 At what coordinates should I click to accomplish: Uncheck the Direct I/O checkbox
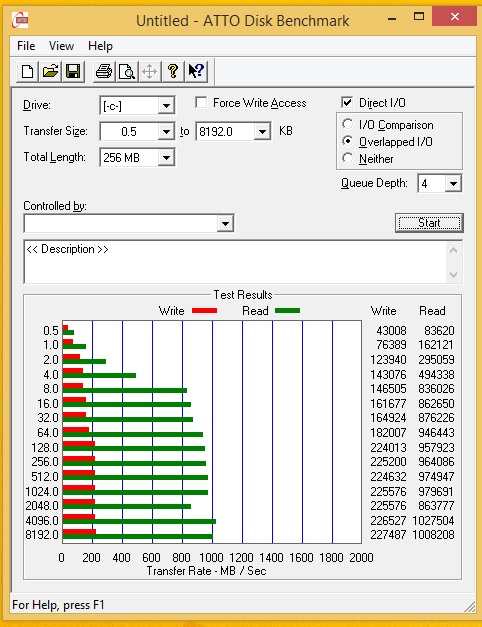click(x=347, y=102)
